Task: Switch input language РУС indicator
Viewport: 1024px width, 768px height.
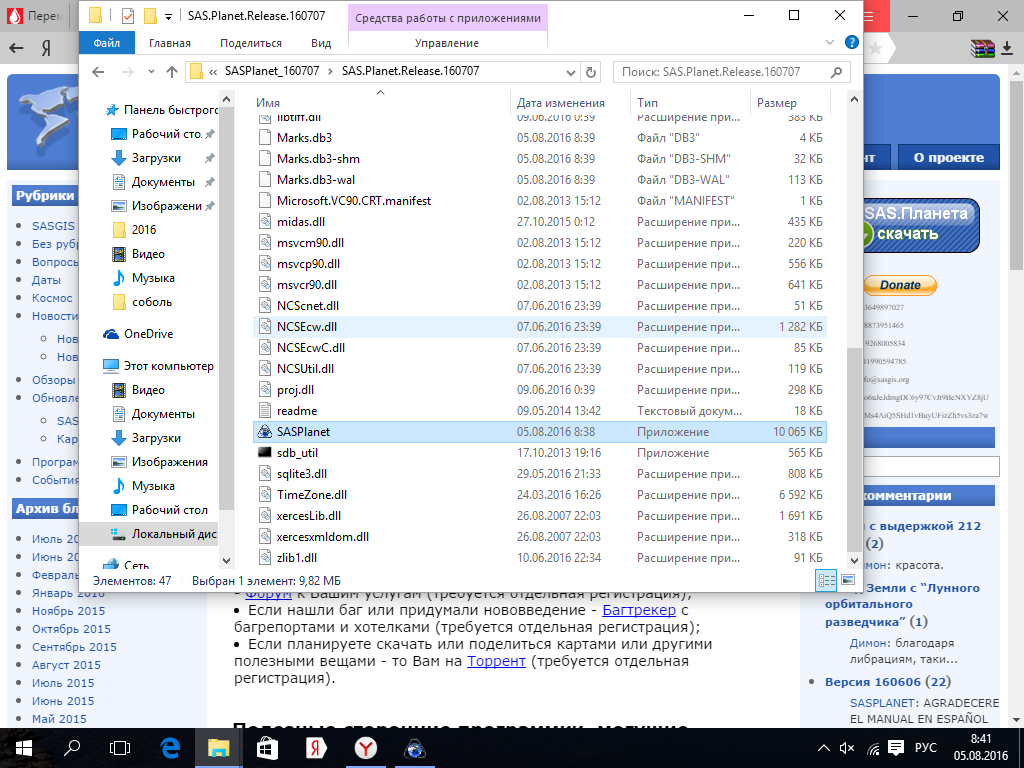Action: 925,748
